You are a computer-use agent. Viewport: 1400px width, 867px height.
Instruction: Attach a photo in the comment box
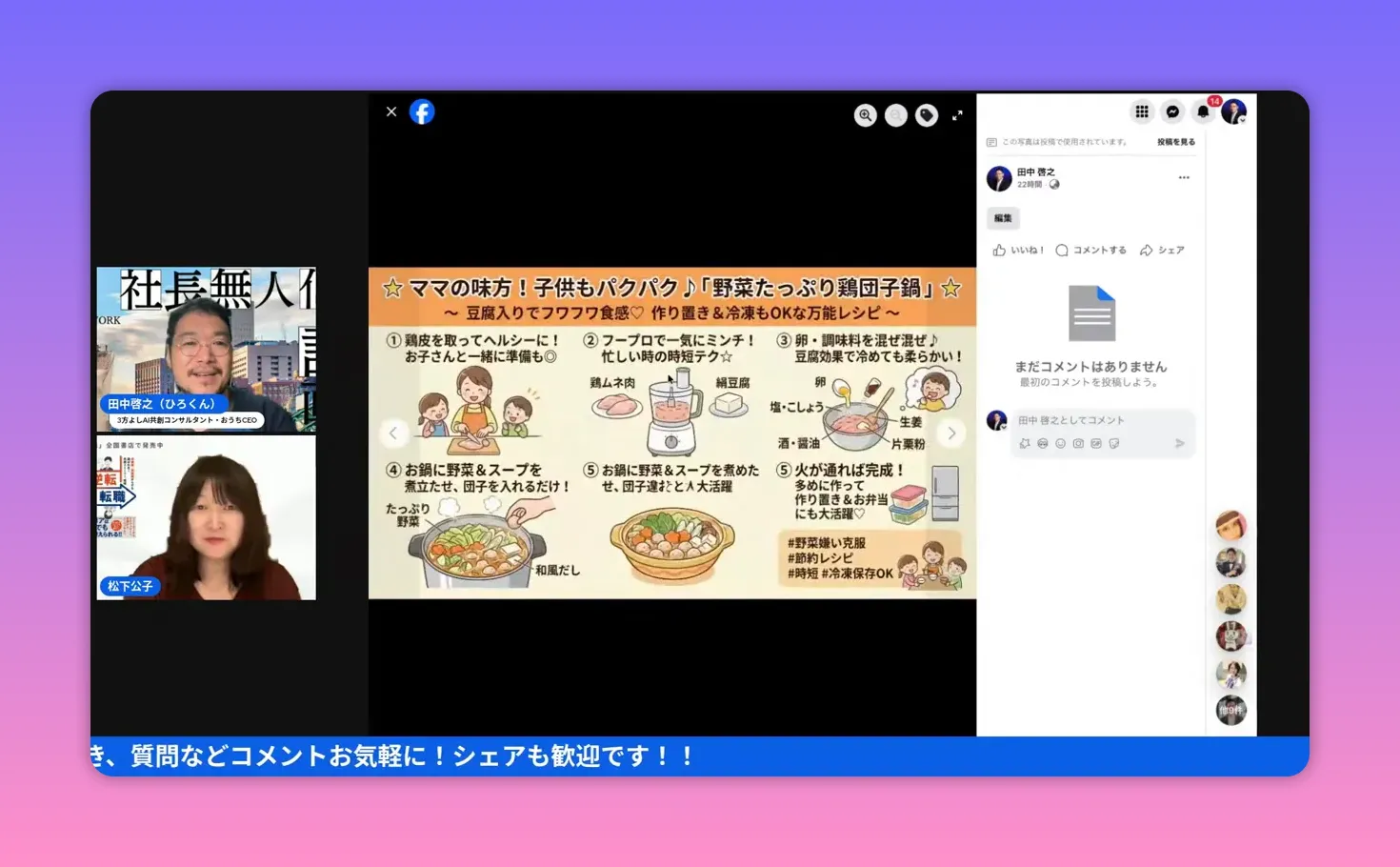tap(1078, 442)
